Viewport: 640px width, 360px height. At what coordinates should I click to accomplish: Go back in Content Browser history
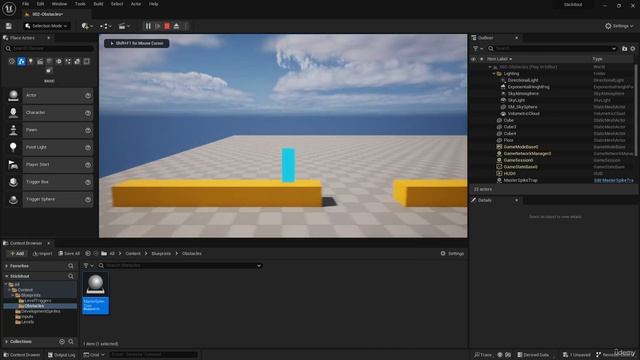tap(88, 253)
